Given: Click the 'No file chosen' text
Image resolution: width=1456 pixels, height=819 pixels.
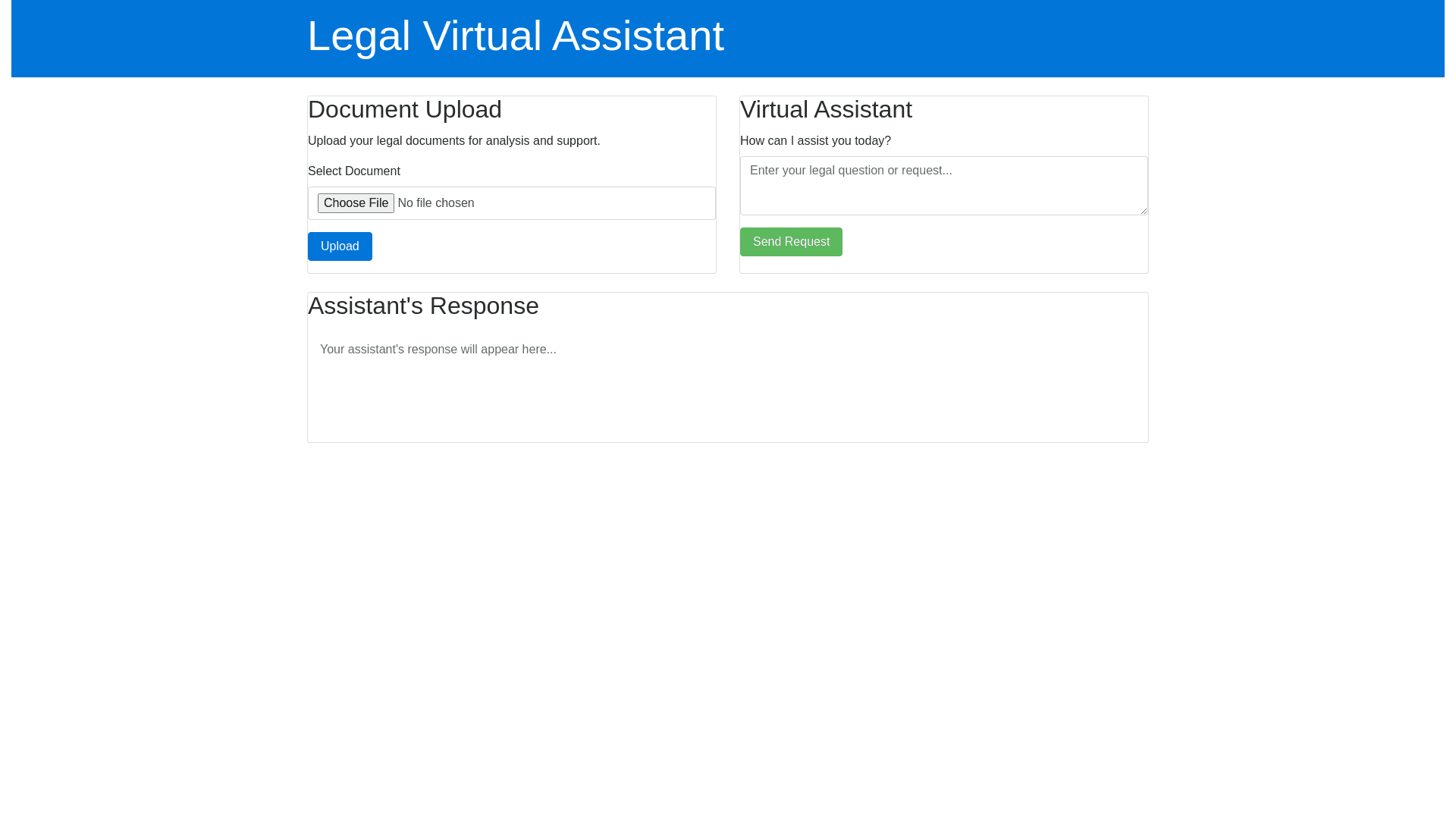Looking at the screenshot, I should click(x=436, y=203).
